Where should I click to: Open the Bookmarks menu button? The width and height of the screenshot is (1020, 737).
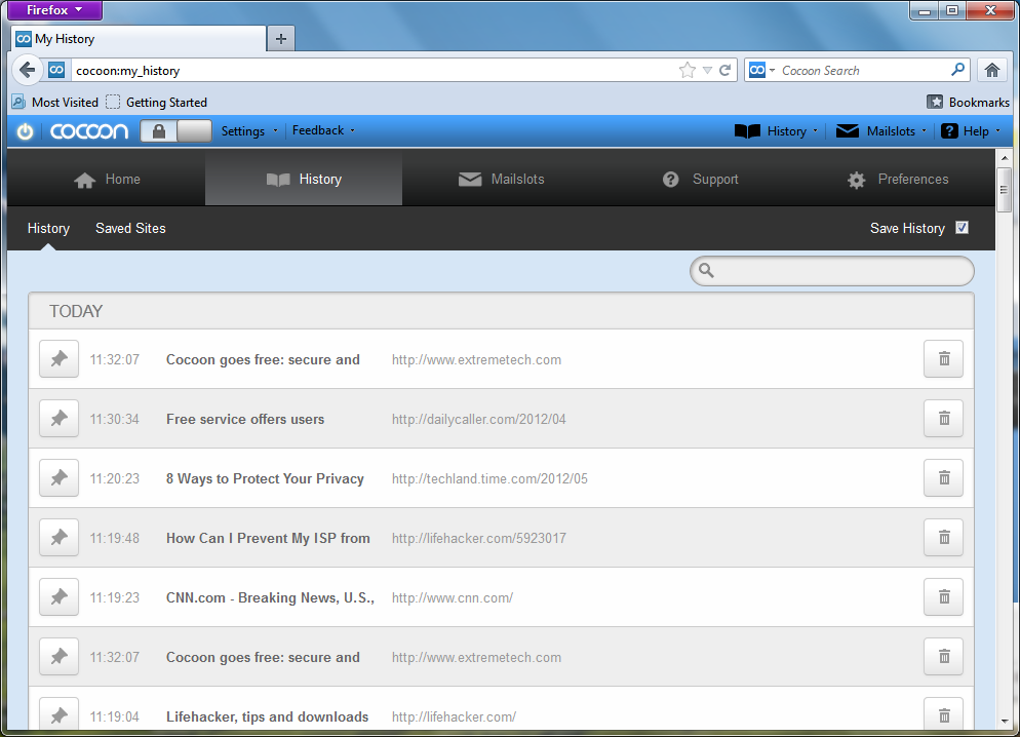968,102
